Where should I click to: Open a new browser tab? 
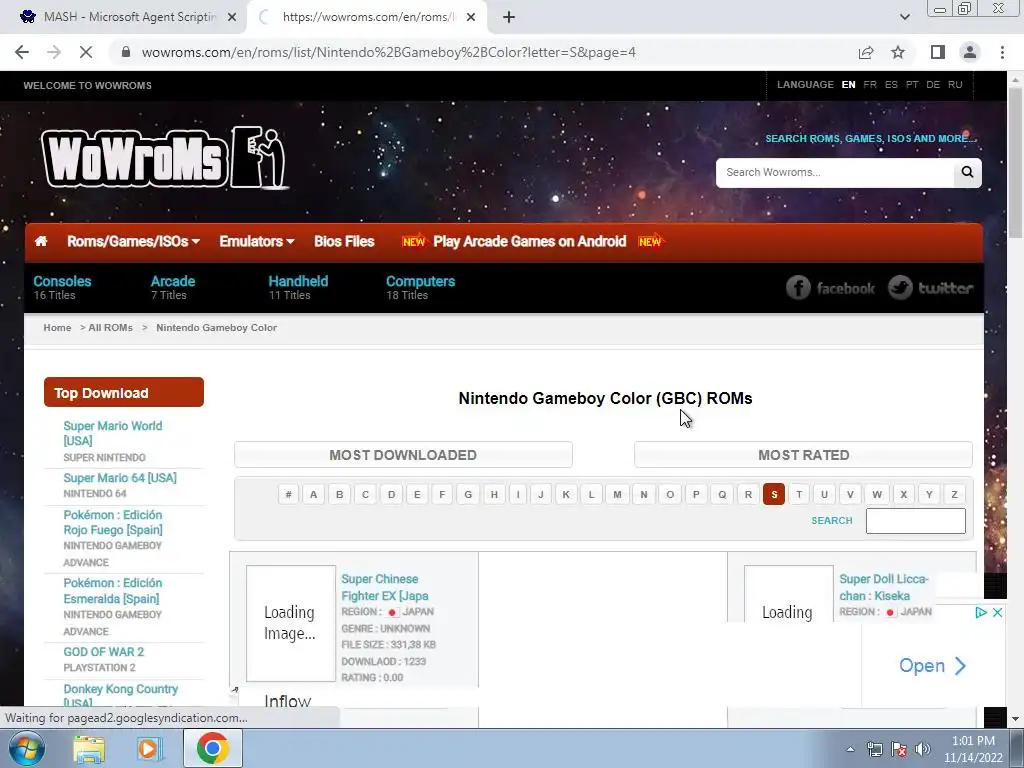point(509,18)
